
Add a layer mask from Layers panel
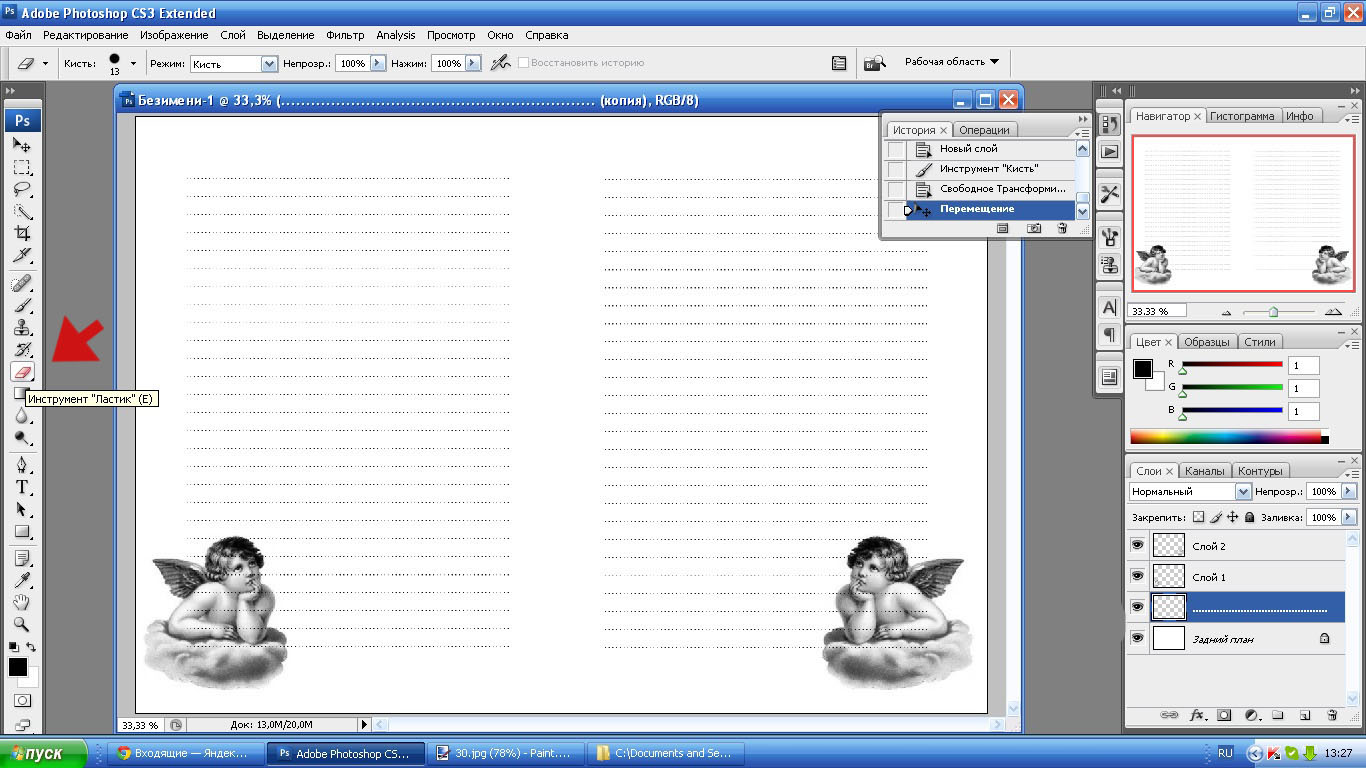point(1223,715)
